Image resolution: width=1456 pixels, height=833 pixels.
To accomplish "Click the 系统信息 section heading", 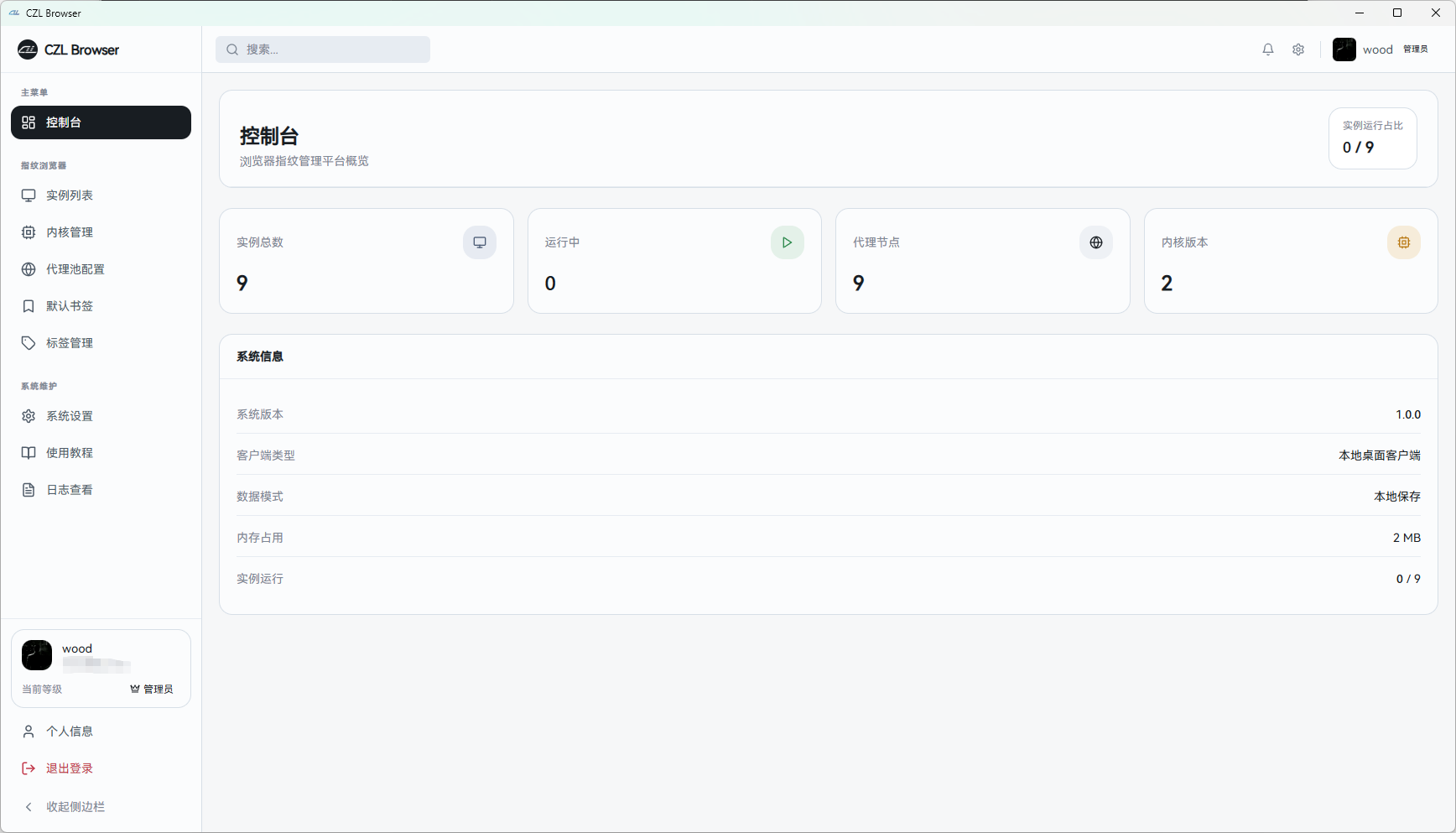I will (x=260, y=357).
